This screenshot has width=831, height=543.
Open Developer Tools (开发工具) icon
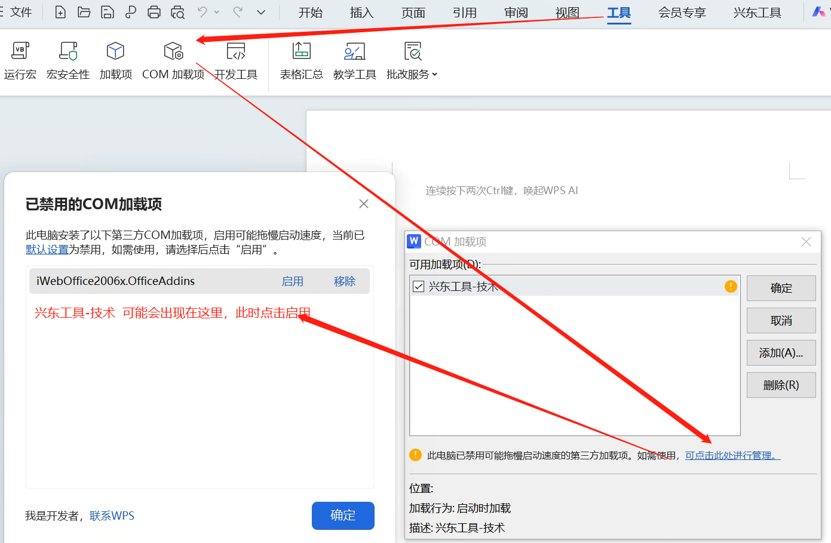pos(236,60)
